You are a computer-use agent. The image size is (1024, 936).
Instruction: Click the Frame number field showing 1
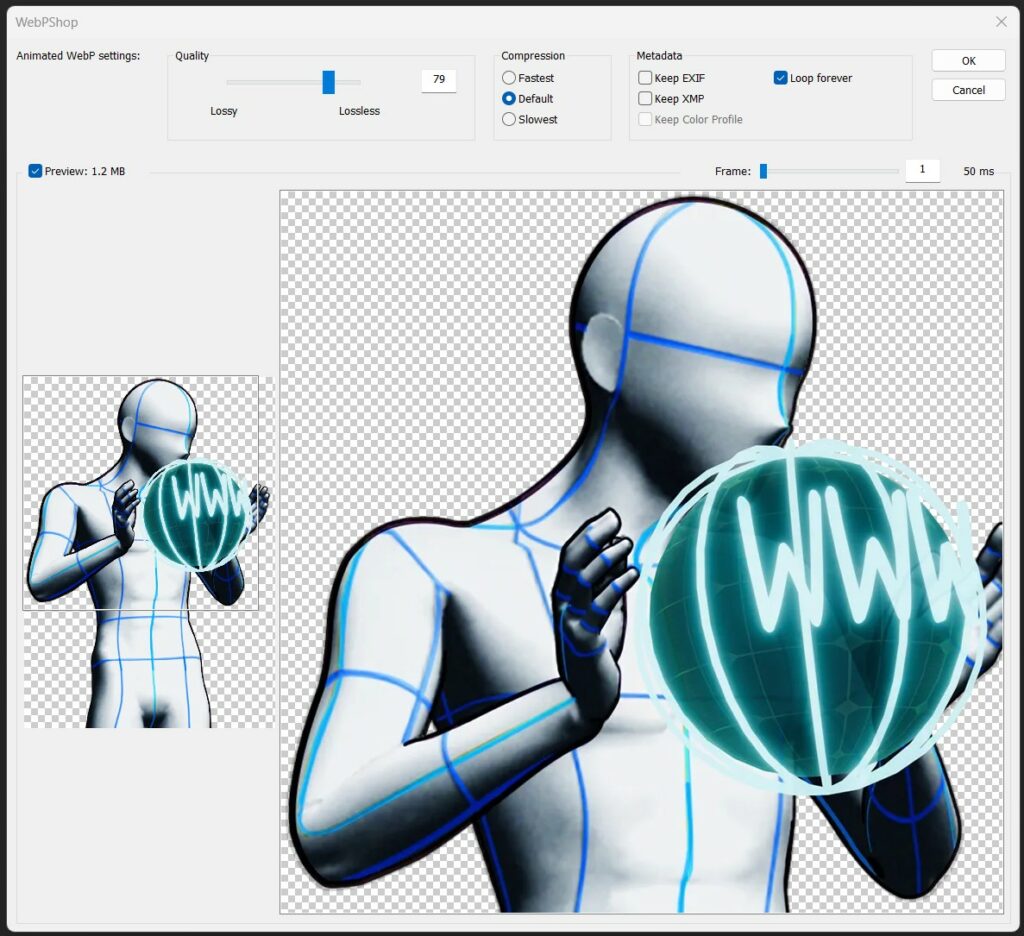[922, 171]
